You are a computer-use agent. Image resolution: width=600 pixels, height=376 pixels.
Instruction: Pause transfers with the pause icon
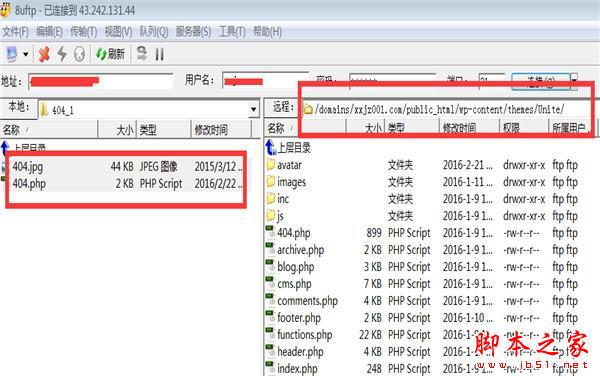coord(160,54)
